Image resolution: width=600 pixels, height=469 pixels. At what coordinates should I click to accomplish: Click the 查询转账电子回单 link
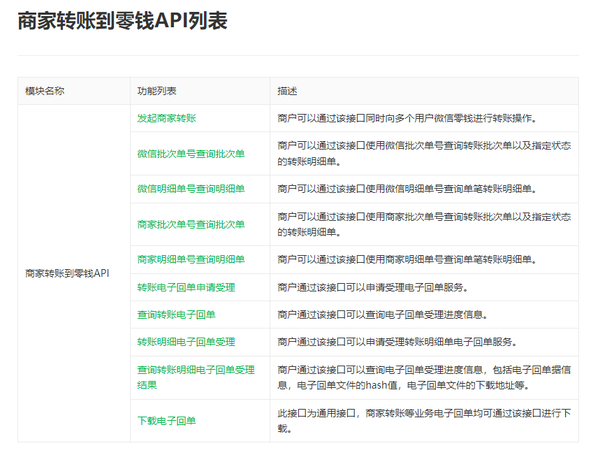click(x=176, y=315)
